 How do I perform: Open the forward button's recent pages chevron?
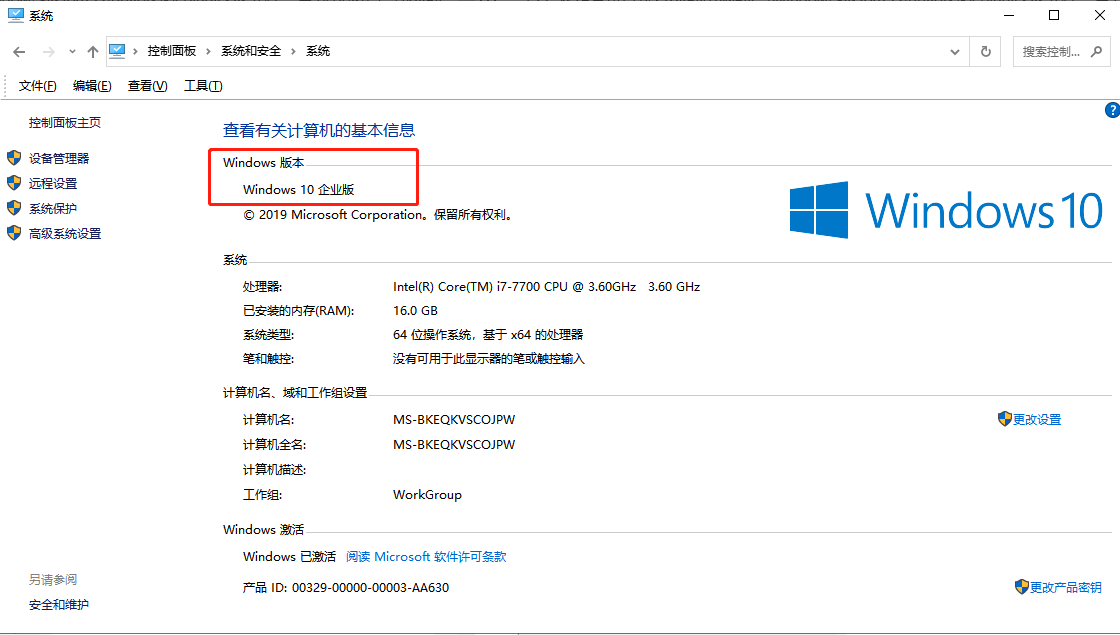[x=70, y=51]
